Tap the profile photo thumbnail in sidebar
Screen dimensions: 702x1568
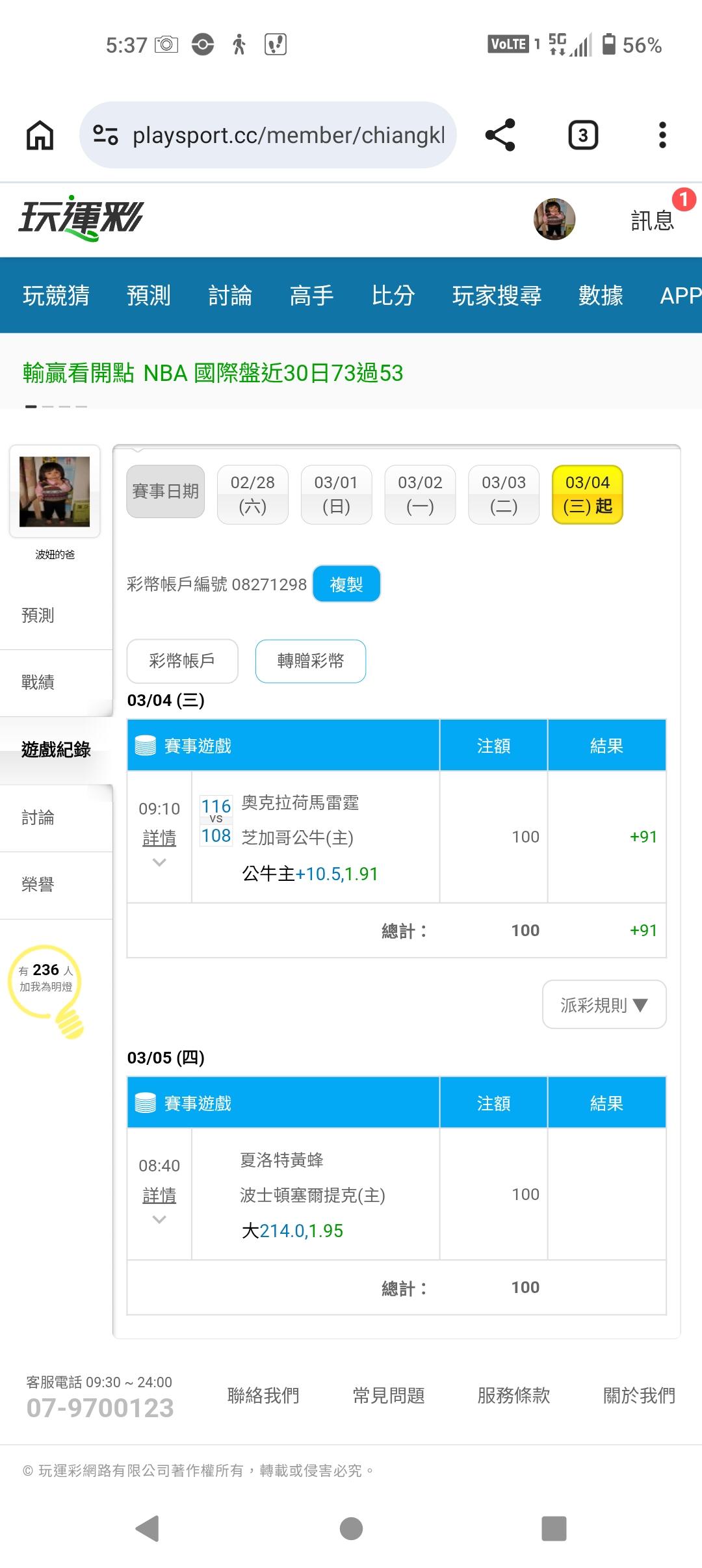pos(55,491)
